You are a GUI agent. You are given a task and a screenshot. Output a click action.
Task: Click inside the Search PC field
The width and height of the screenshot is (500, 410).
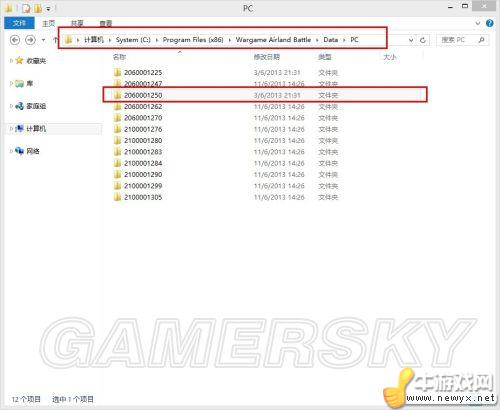point(457,40)
